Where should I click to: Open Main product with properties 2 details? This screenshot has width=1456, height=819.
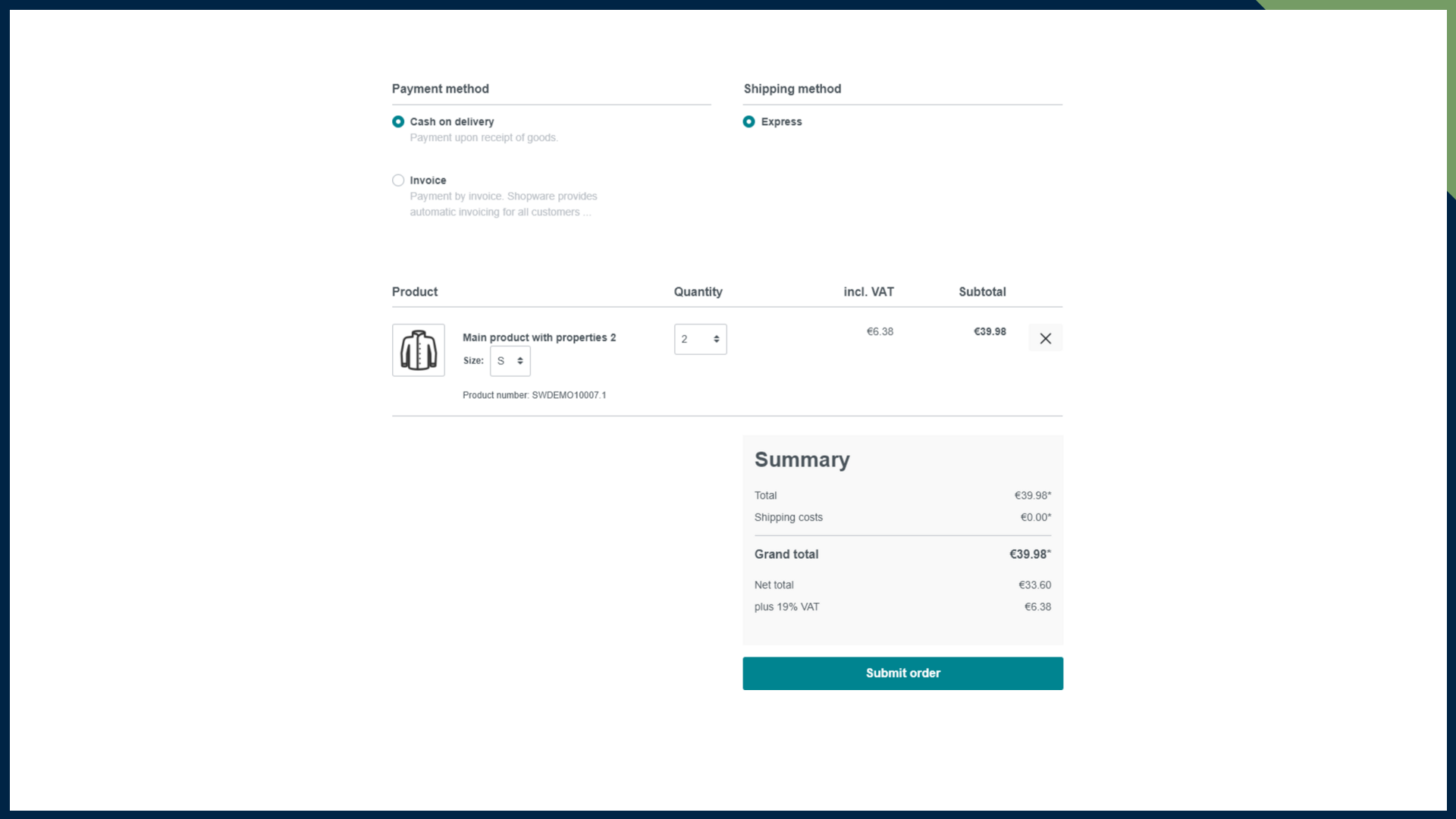coord(538,337)
